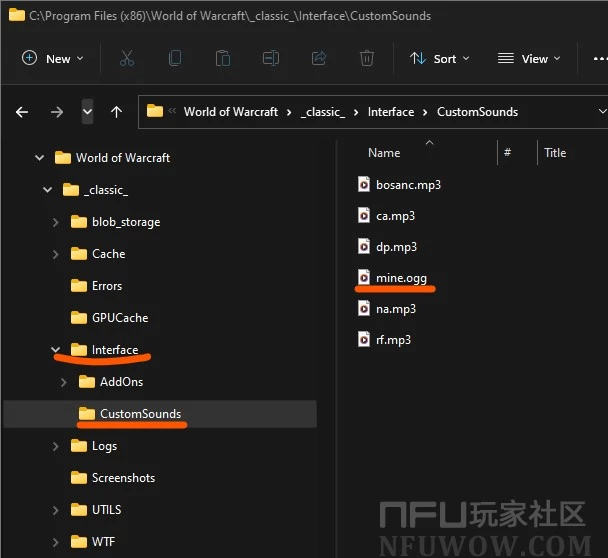Click the Share icon in toolbar

pos(319,59)
